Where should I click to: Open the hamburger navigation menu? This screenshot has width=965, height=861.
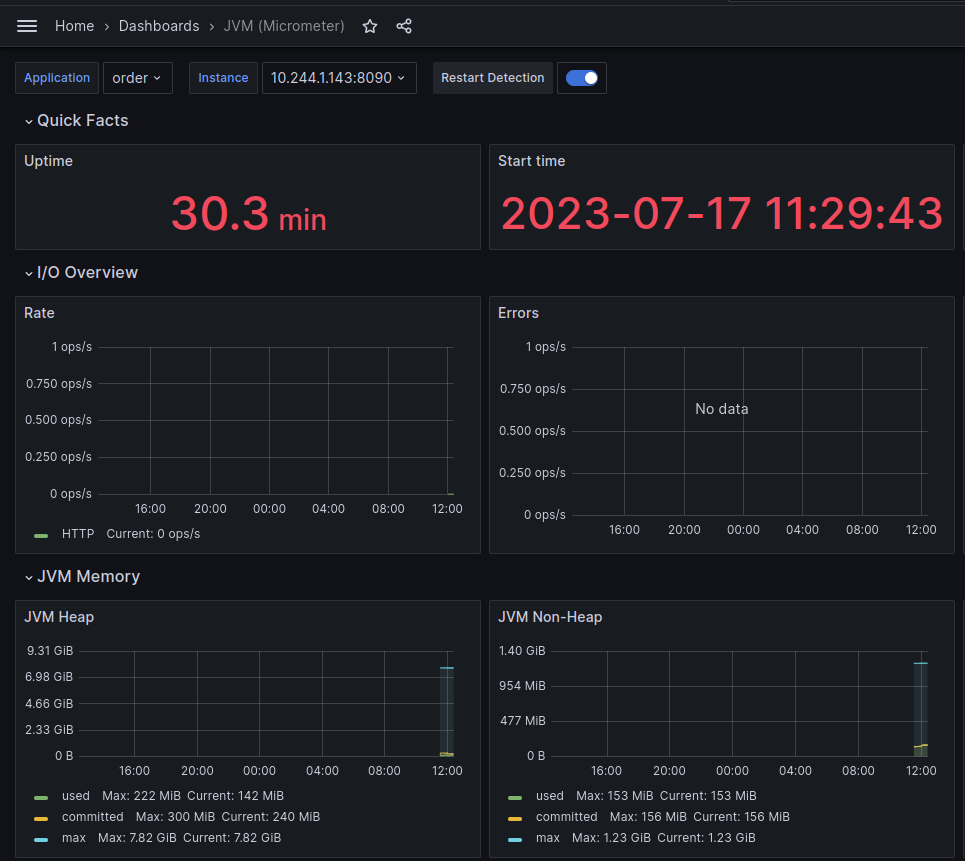(x=27, y=26)
